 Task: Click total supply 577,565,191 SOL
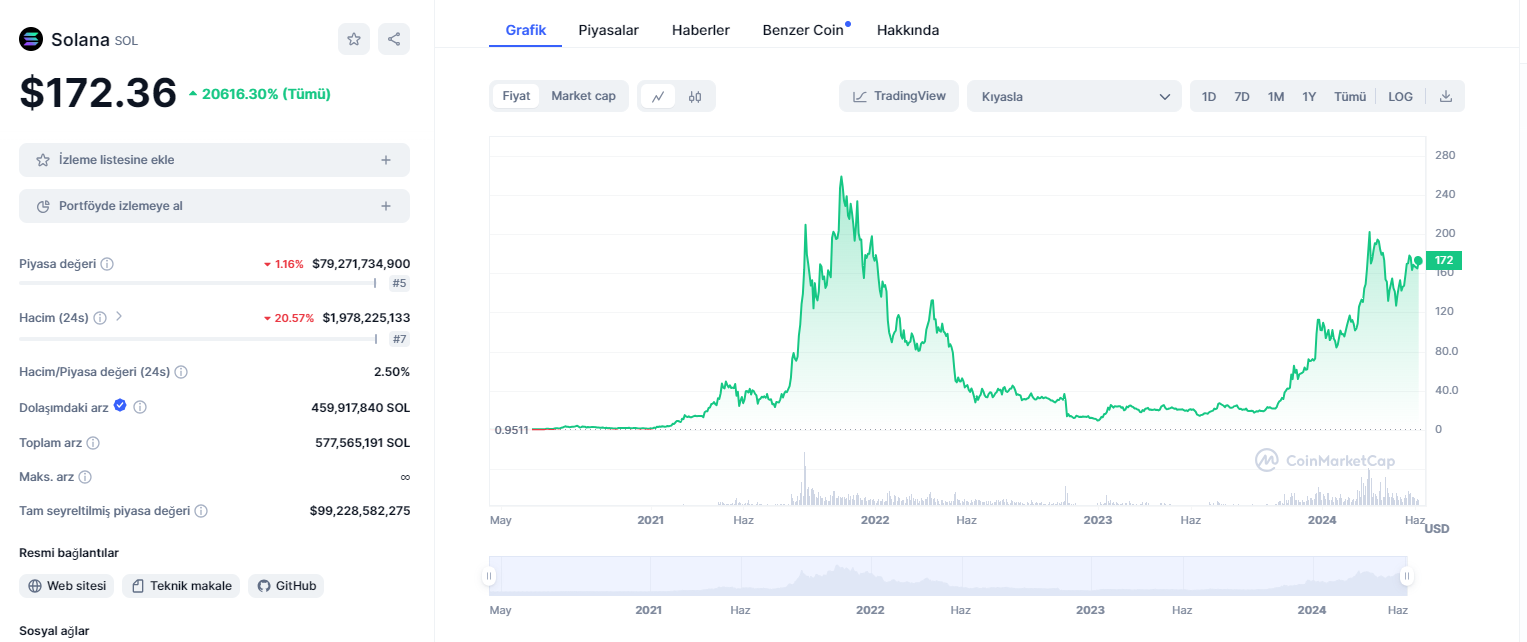coord(362,443)
